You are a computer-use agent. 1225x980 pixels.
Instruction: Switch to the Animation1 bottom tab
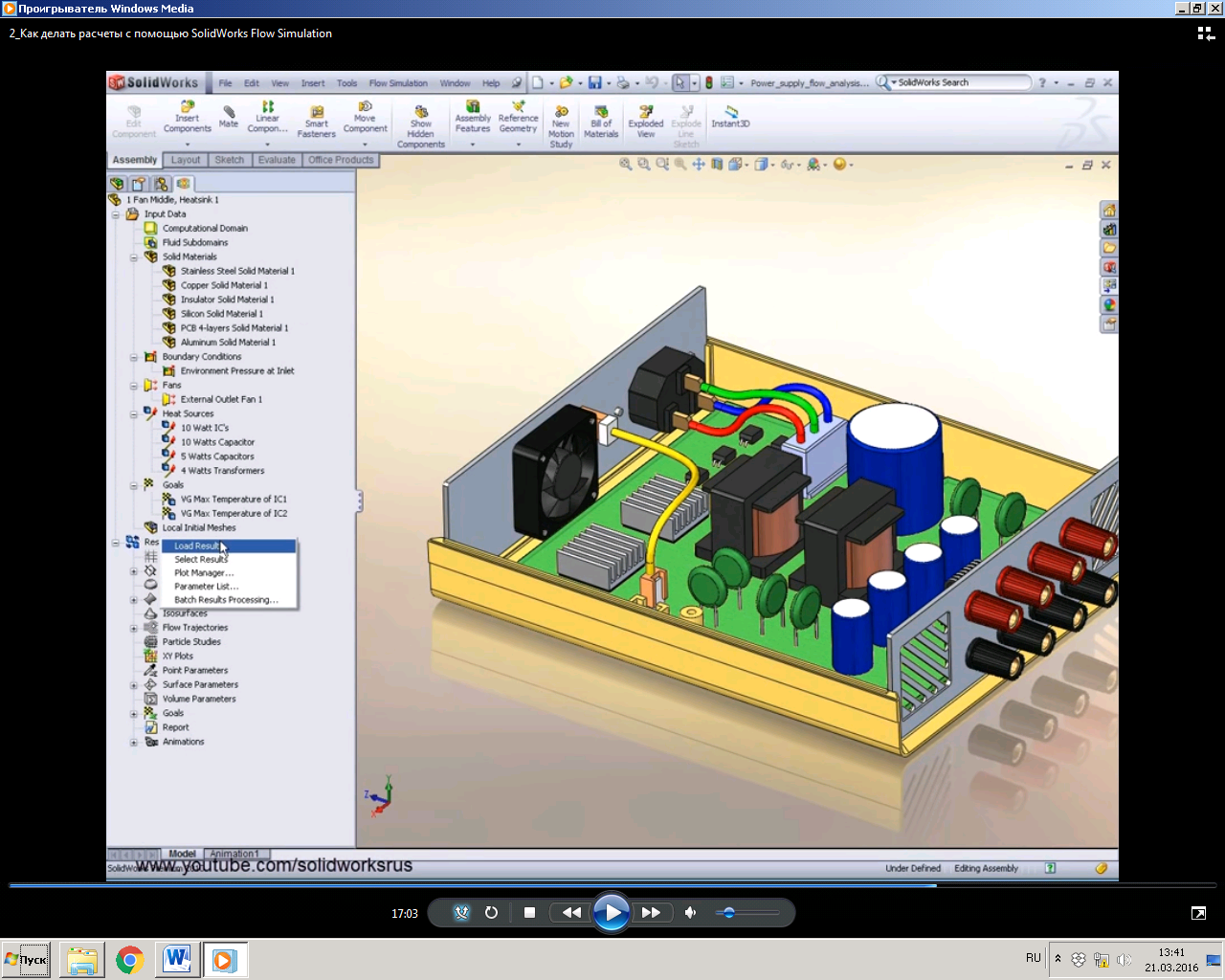(x=234, y=854)
